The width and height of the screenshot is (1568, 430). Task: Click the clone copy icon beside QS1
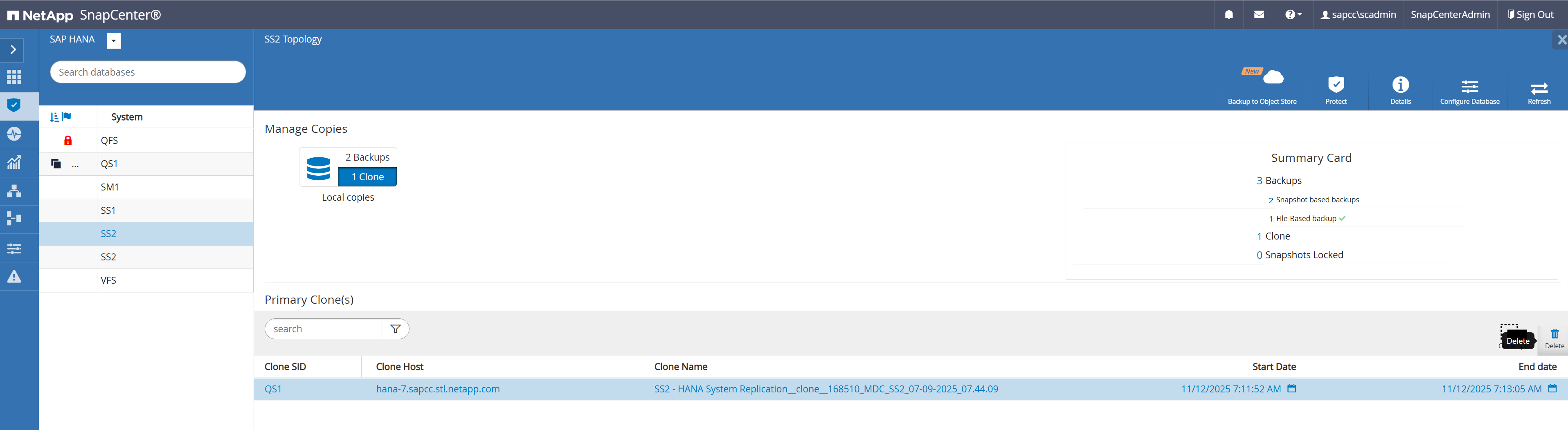(56, 163)
